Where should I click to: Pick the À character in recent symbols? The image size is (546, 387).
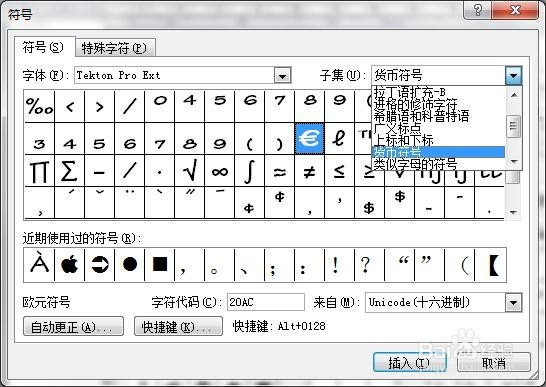39,265
